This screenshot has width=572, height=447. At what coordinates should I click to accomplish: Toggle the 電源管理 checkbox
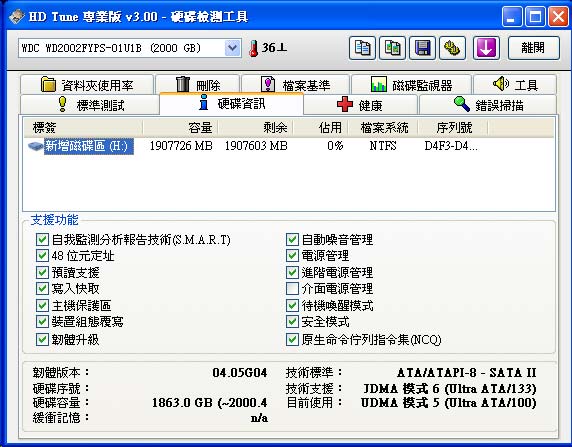[x=292, y=255]
